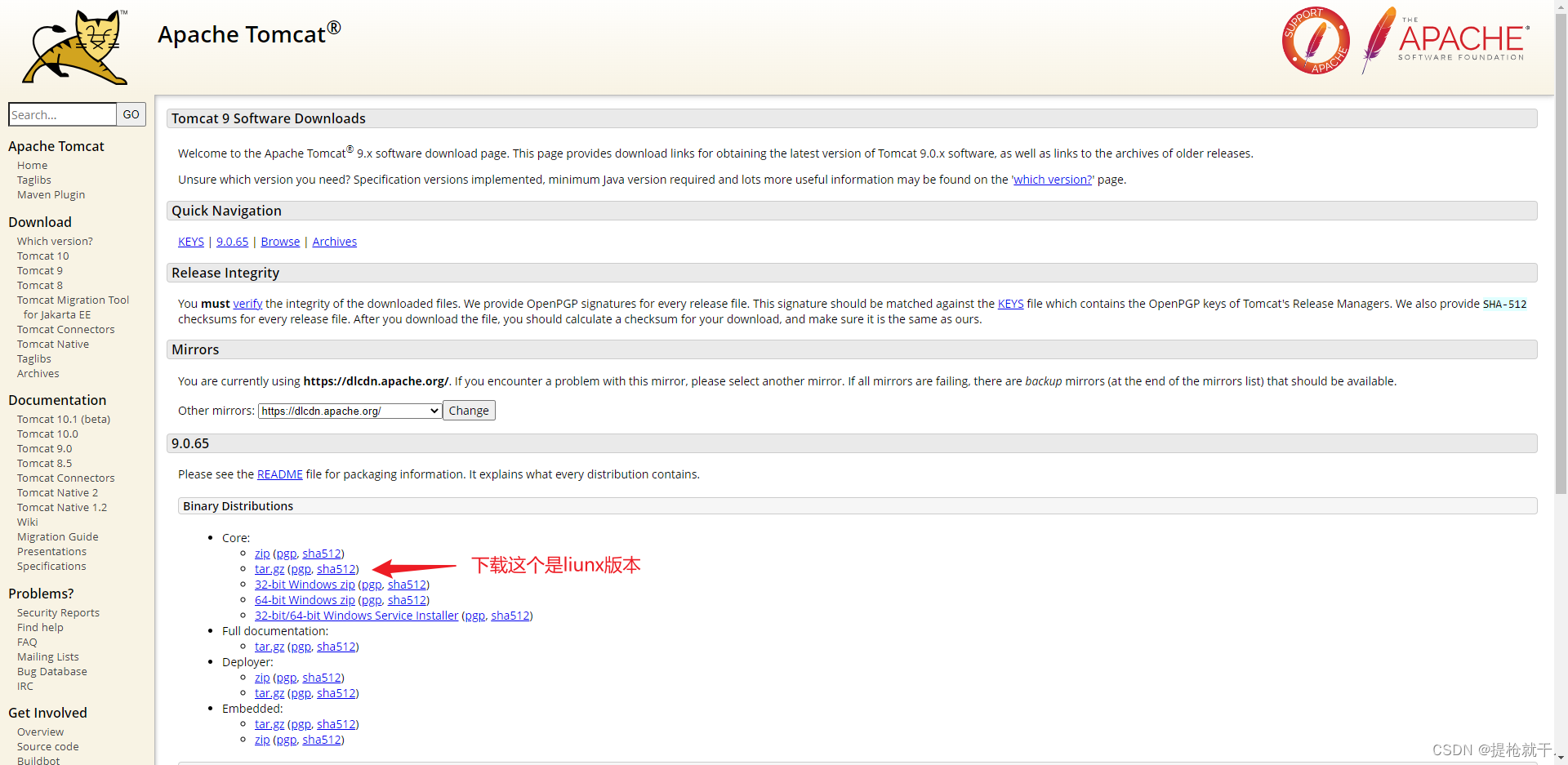Image resolution: width=1568 pixels, height=765 pixels.
Task: Go to Which version? sidebar link
Action: (55, 242)
